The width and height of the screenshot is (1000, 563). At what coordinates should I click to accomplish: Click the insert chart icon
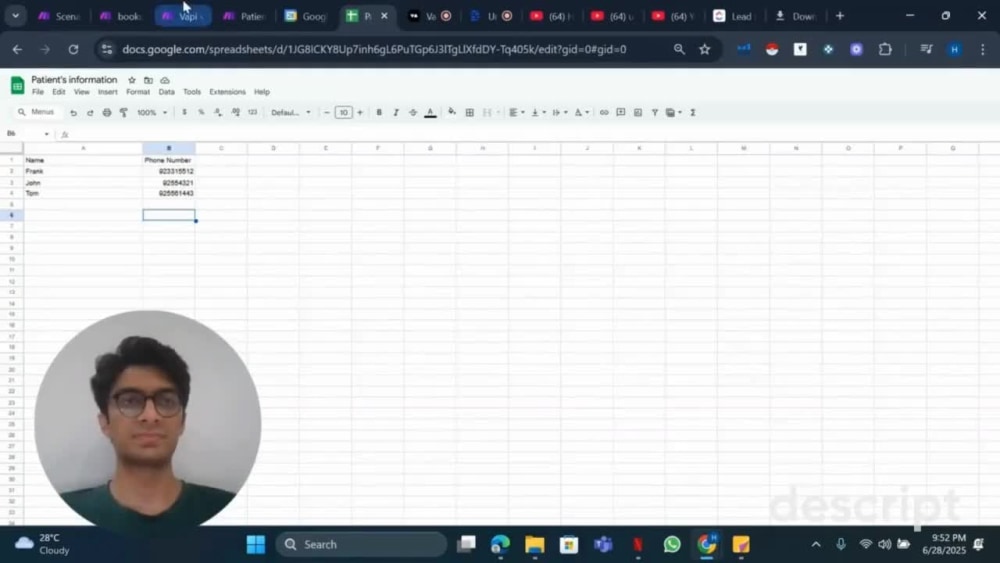[x=638, y=112]
